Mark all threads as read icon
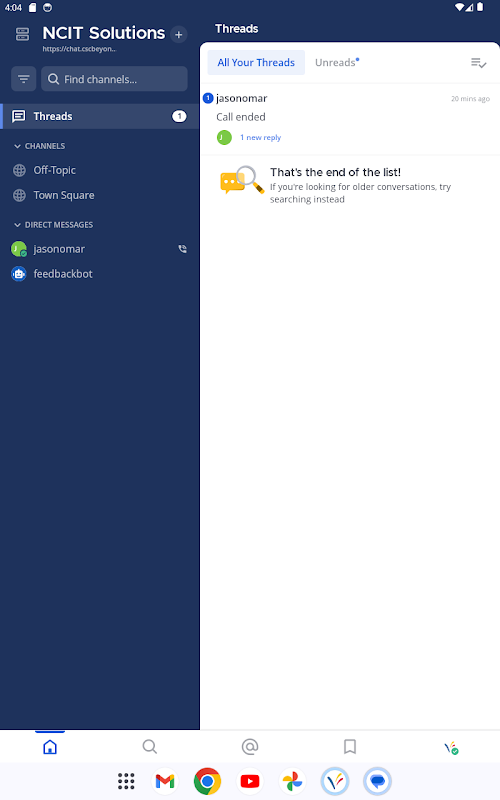Viewport: 500px width, 800px height. (x=478, y=63)
